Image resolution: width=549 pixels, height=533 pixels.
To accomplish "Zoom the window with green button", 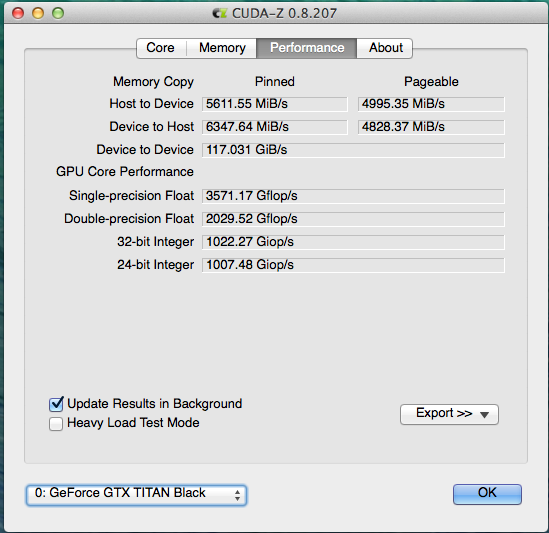I will [58, 13].
